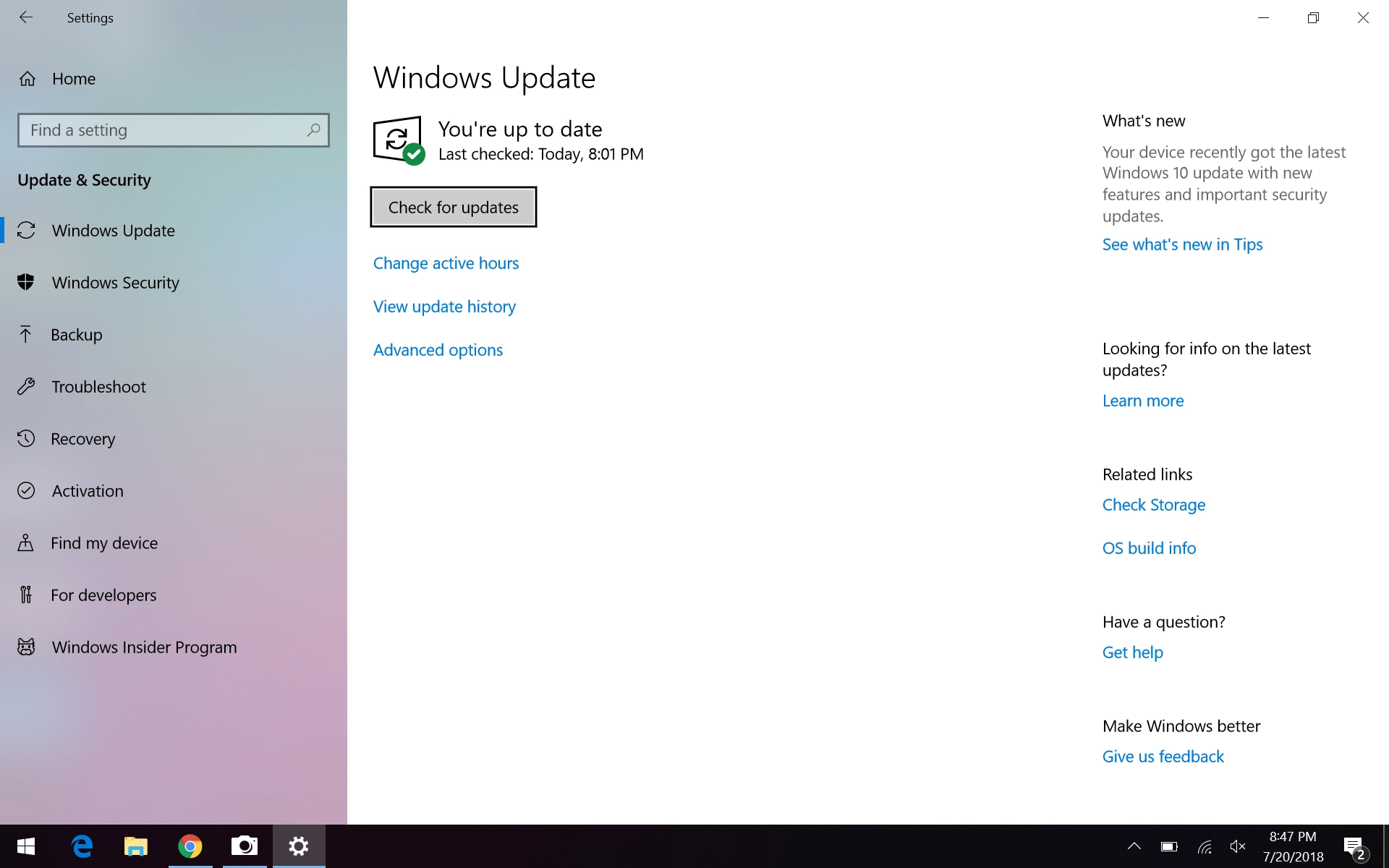Click the Backup upload arrow icon
The height and width of the screenshot is (868, 1389).
[x=25, y=334]
